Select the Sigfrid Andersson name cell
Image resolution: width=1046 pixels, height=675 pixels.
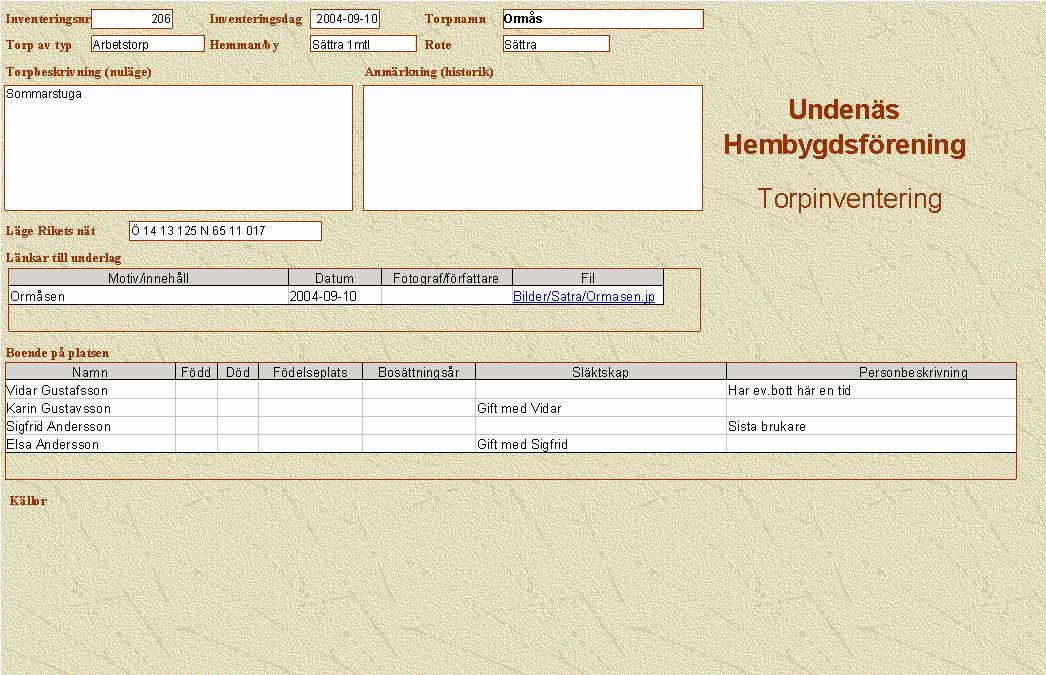(x=91, y=427)
